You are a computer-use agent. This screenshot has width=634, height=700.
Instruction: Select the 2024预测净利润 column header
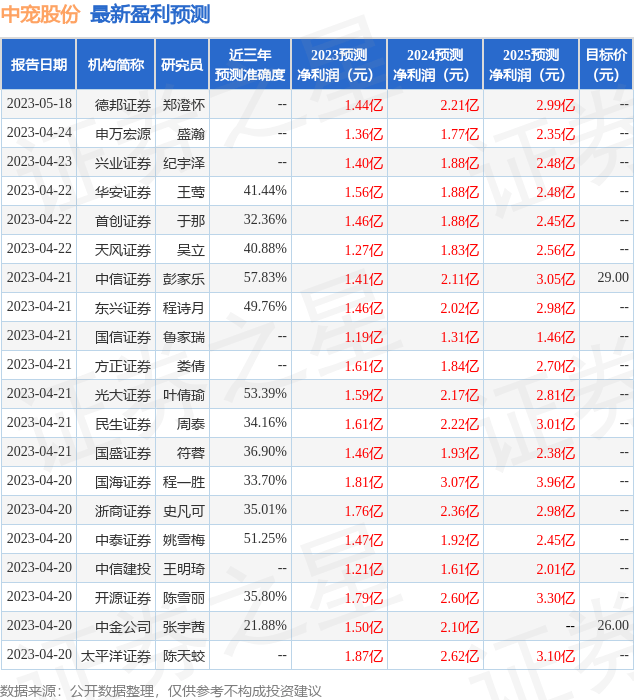tap(435, 65)
